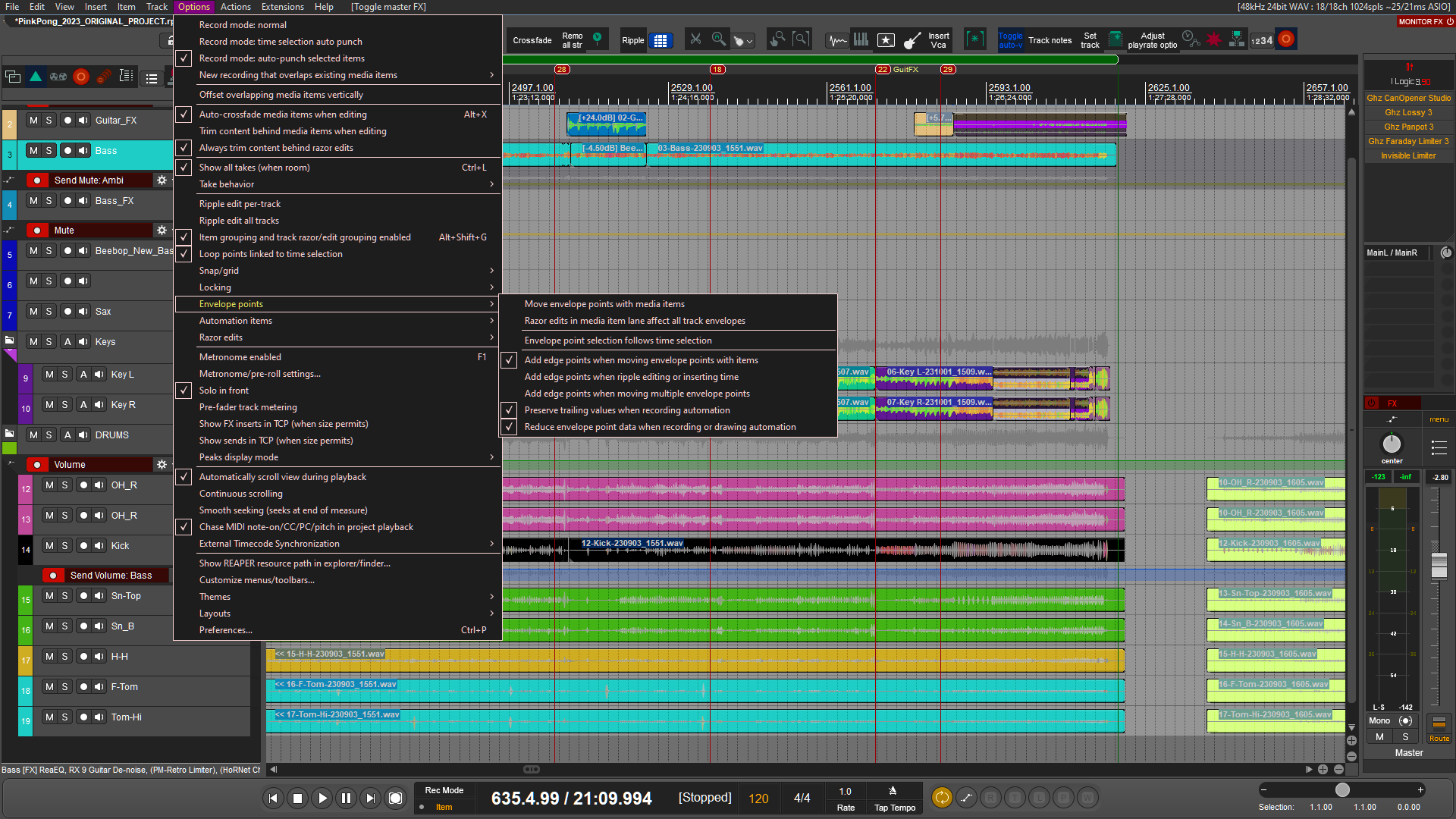The height and width of the screenshot is (819, 1456).
Task: Adjust the master volume fader
Action: click(x=1439, y=565)
